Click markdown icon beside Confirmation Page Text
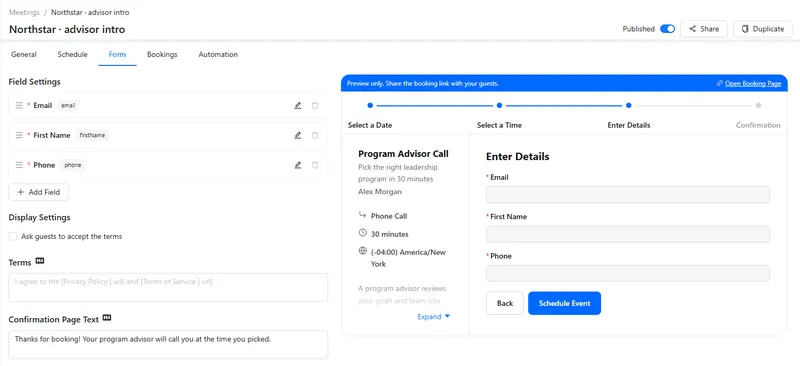Screen dimensions: 800x366 point(107,318)
